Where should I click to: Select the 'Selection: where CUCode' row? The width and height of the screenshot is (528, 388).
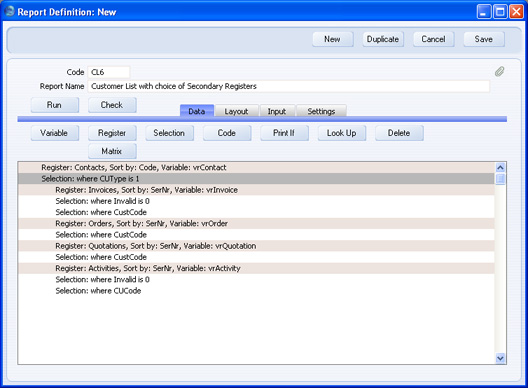[256, 291]
